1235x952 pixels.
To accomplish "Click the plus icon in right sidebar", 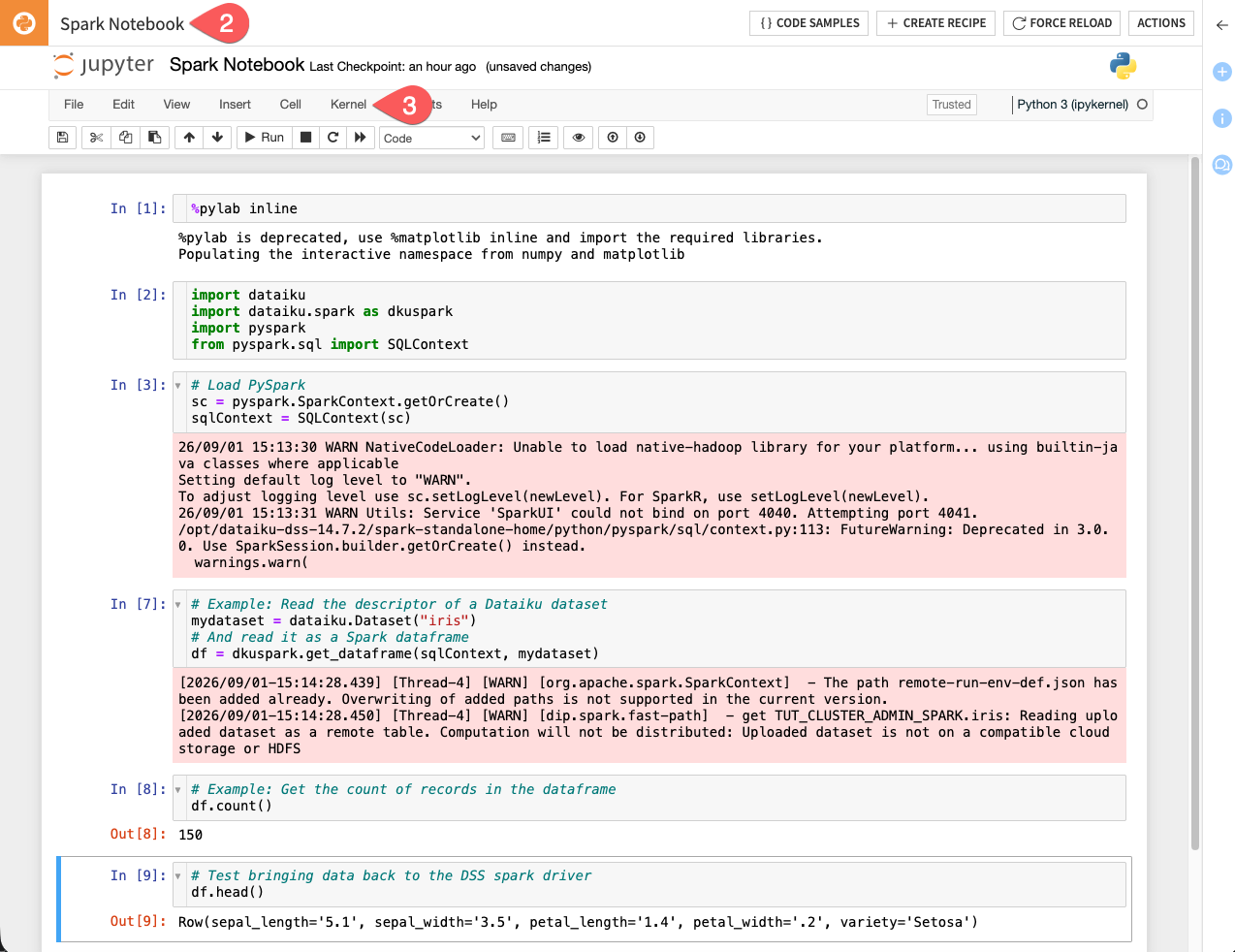I will click(x=1222, y=72).
